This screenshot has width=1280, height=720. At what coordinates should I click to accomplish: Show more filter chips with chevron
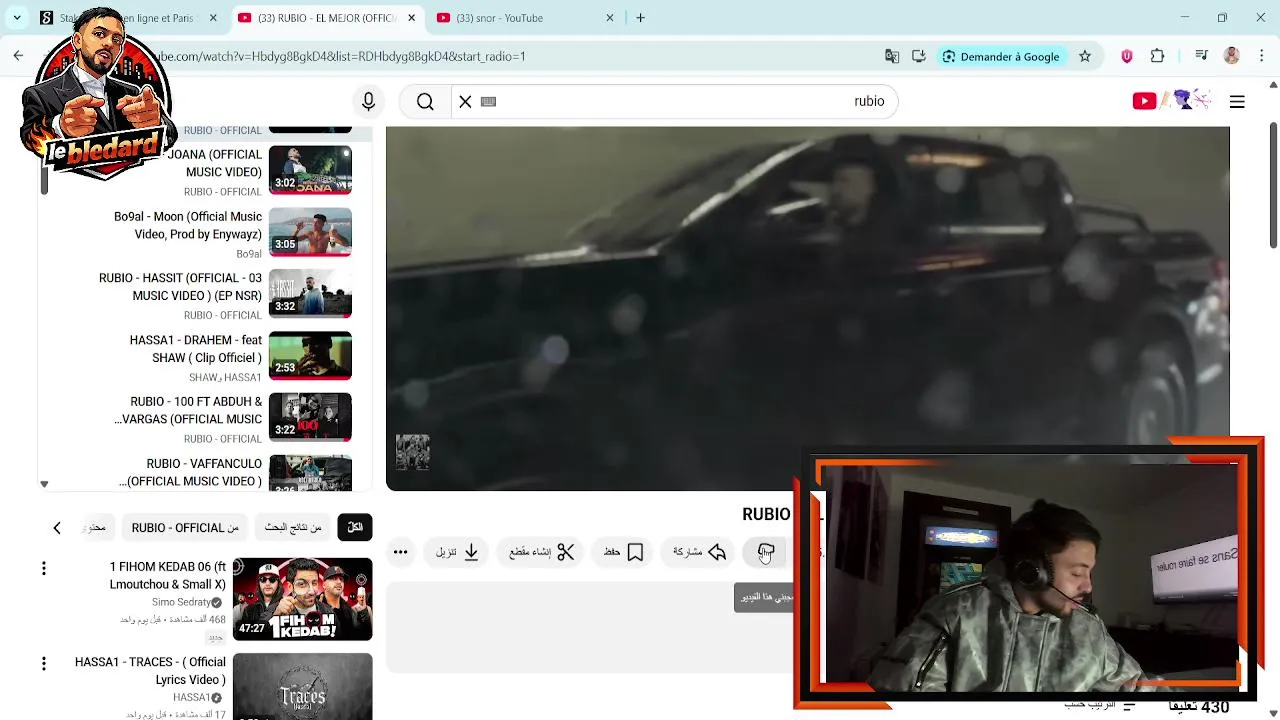coord(57,527)
